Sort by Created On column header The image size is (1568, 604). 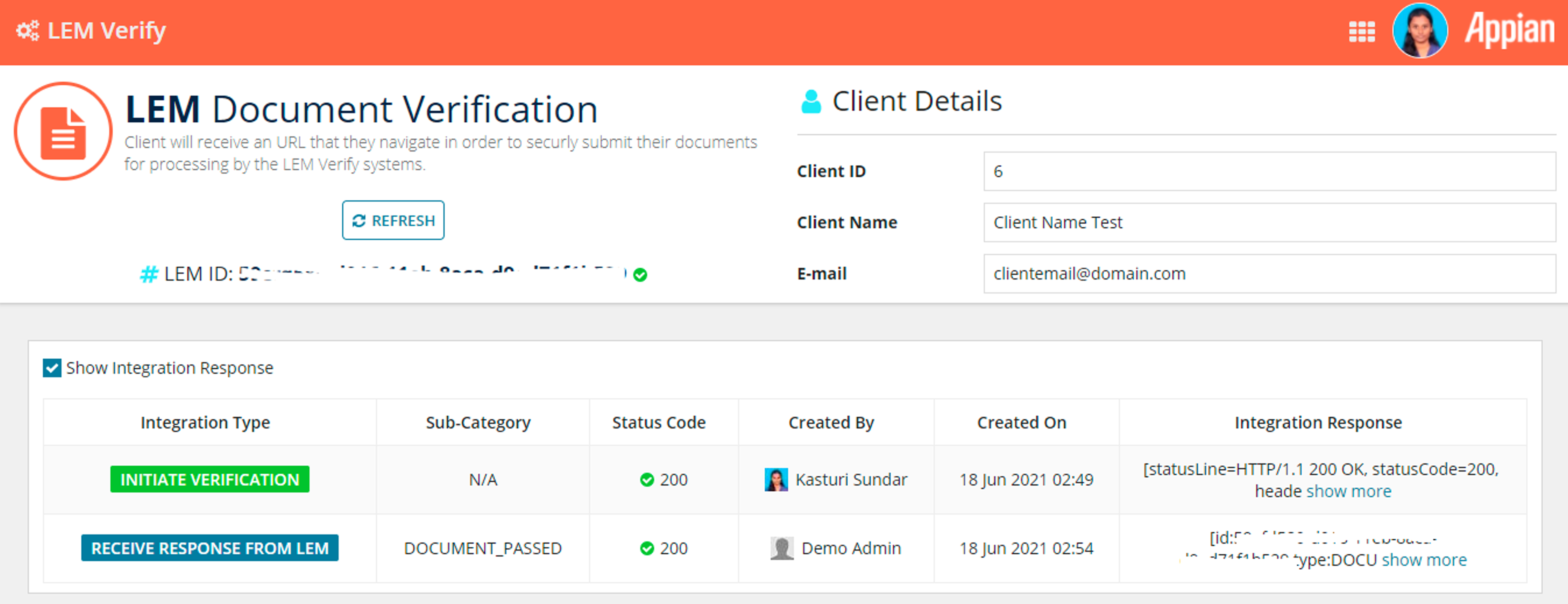tap(1021, 422)
